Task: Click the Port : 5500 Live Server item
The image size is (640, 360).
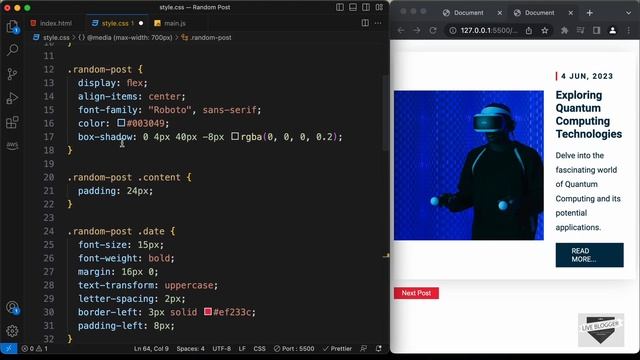Action: pos(294,349)
